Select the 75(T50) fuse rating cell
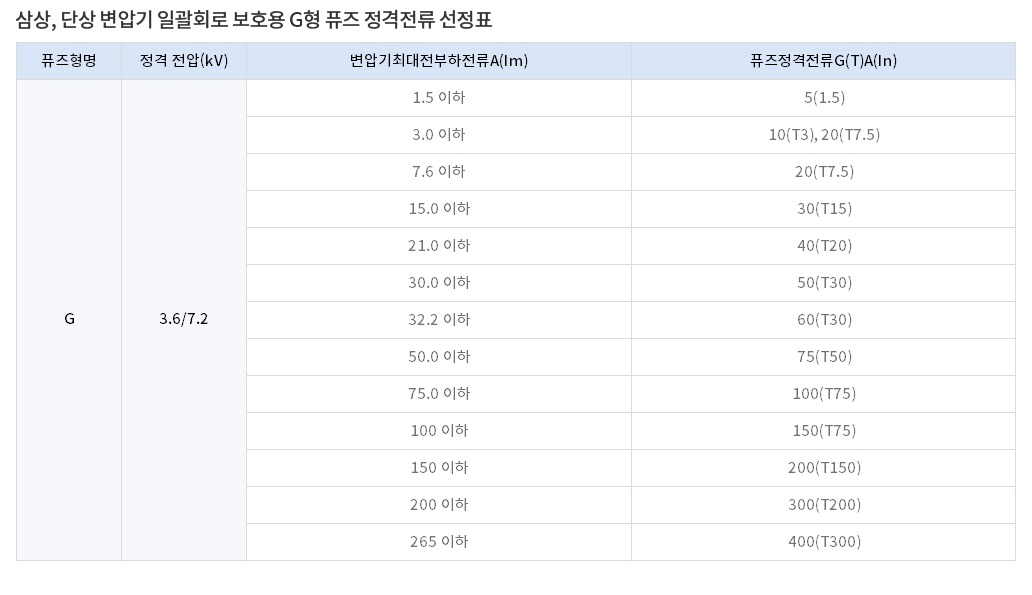1032x595 pixels. pyautogui.click(x=824, y=356)
